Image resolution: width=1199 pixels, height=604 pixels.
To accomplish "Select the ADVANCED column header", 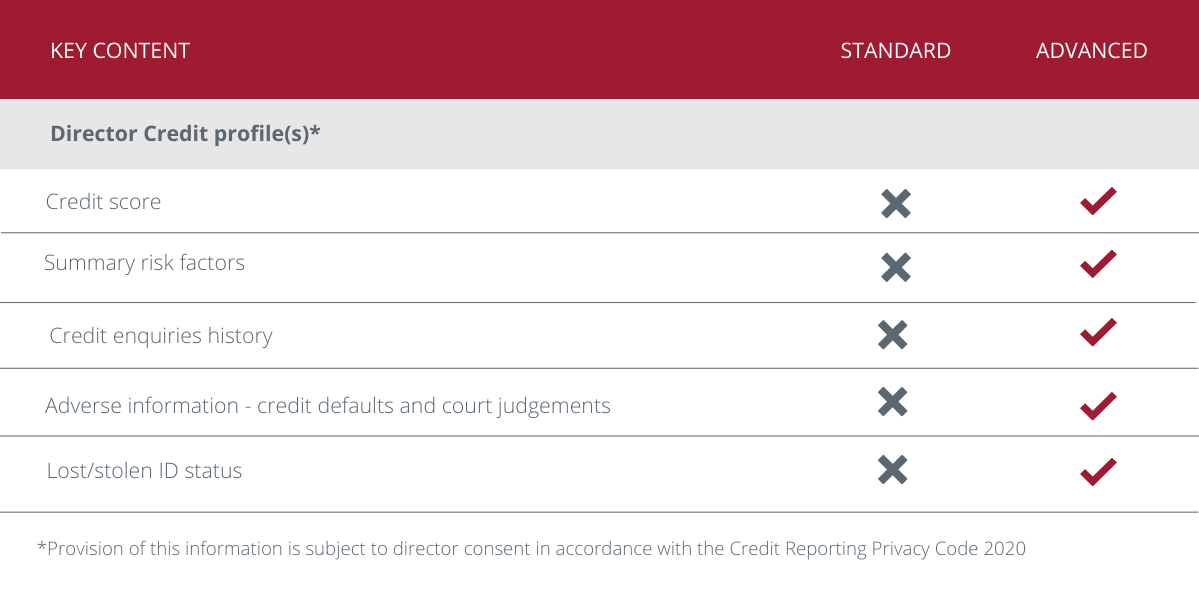I will 1091,51.
